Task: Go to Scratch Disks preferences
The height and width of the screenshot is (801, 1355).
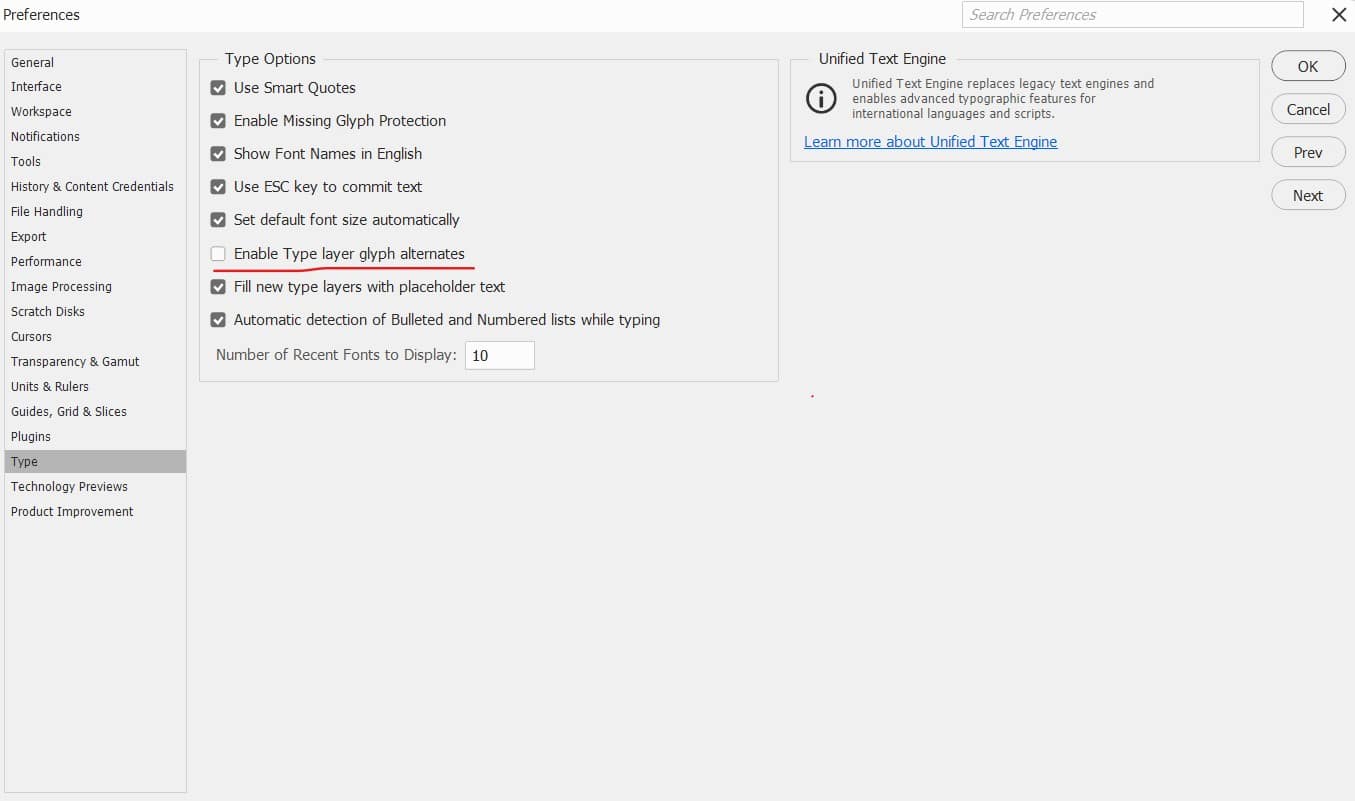Action: 48,312
